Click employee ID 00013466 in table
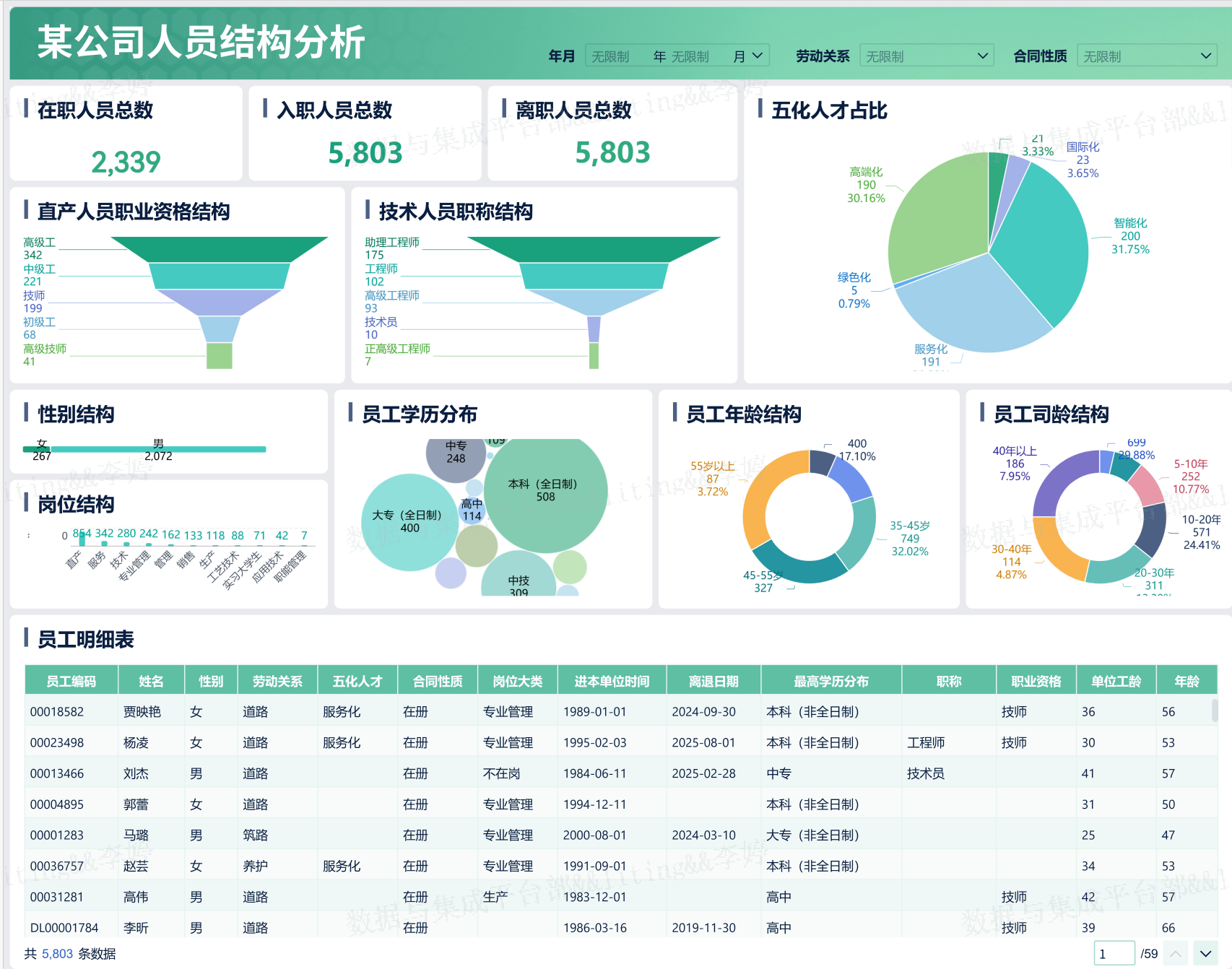1232x969 pixels. (57, 773)
